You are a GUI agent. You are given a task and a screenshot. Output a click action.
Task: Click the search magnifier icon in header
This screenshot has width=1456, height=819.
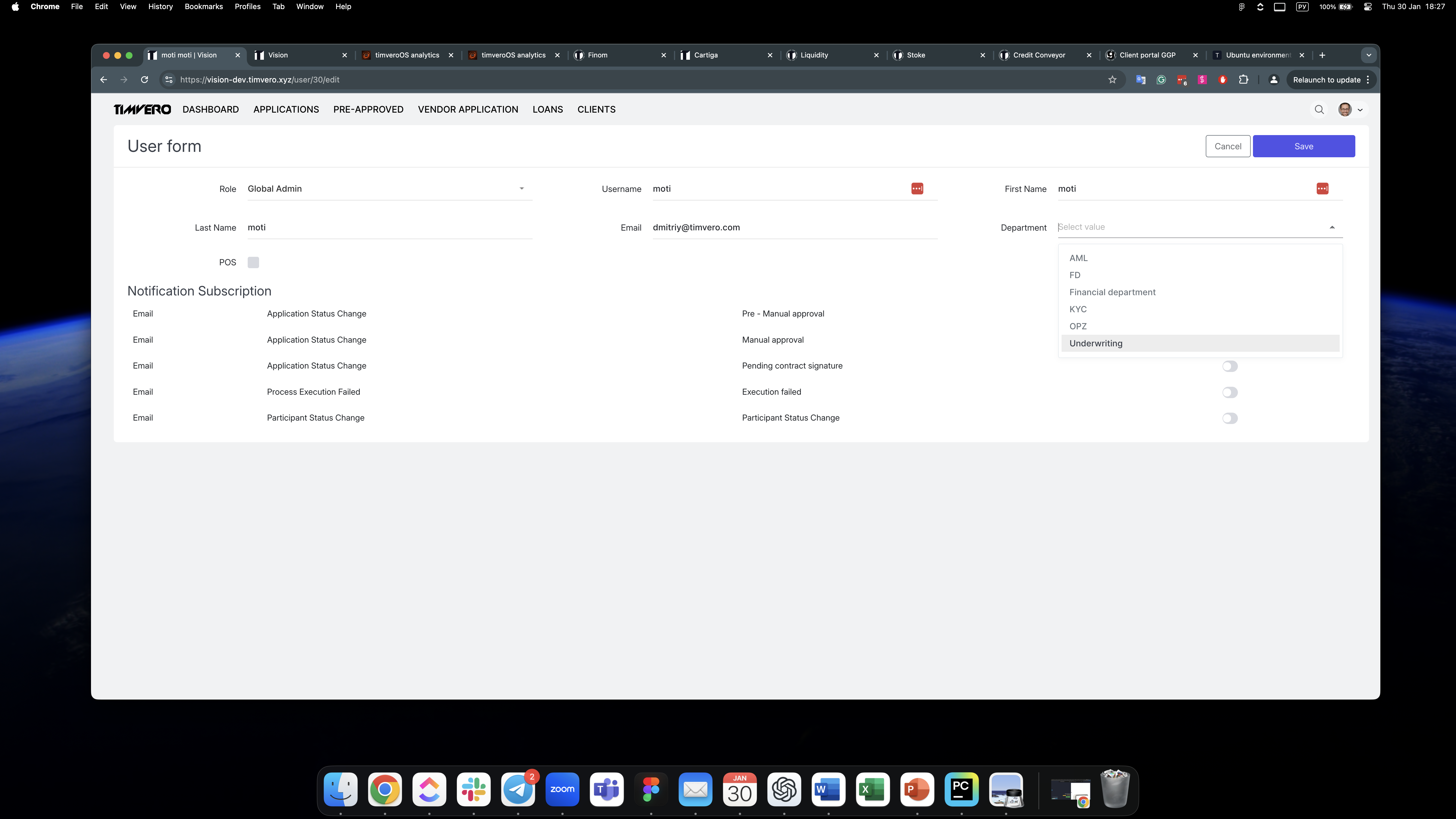click(x=1319, y=110)
